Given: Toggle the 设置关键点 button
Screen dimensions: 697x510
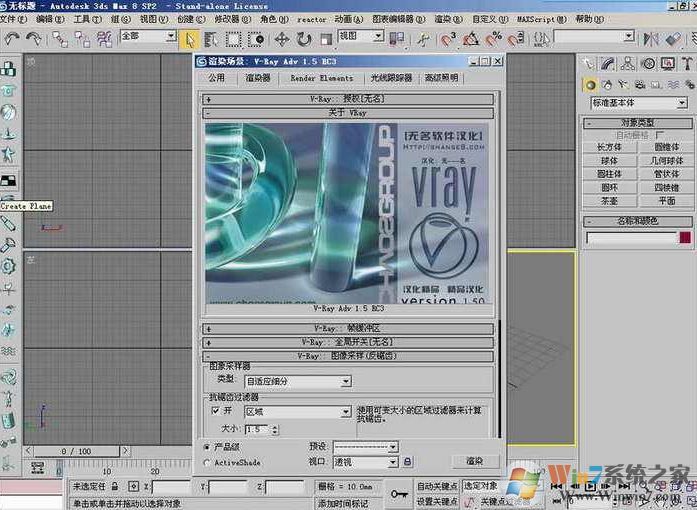Looking at the screenshot, I should [x=437, y=501].
